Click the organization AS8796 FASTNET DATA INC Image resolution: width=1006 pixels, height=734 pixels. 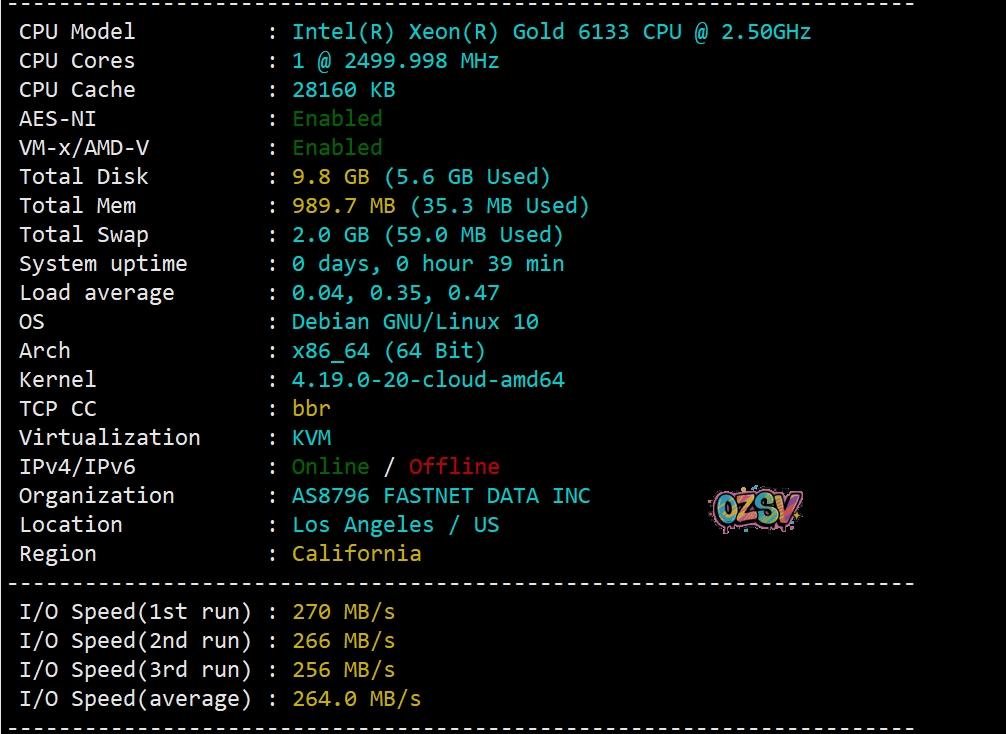coord(441,496)
